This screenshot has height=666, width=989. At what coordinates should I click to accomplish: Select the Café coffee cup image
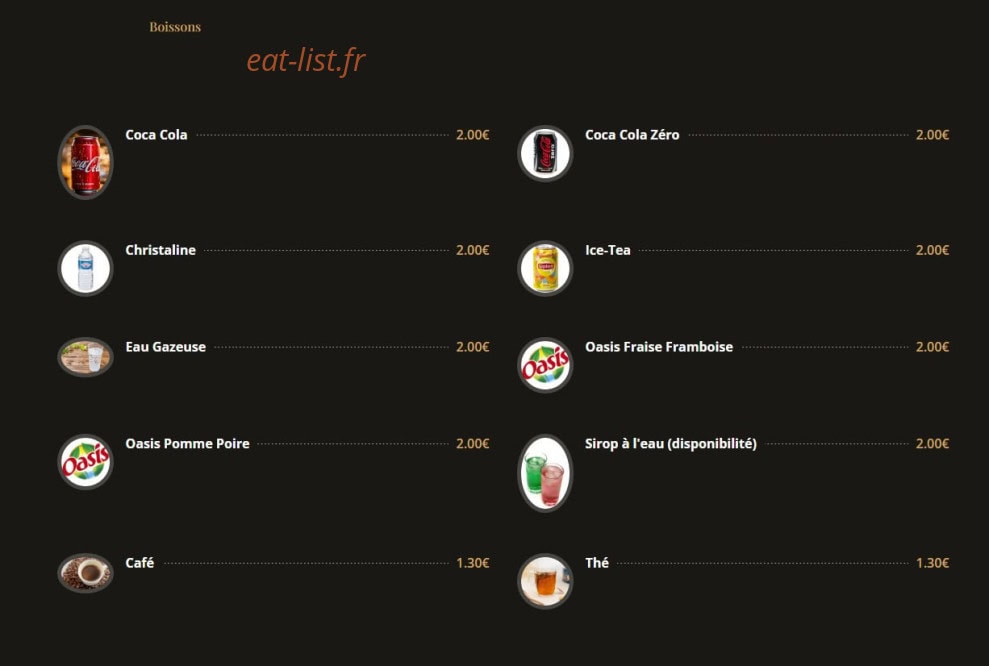85,573
